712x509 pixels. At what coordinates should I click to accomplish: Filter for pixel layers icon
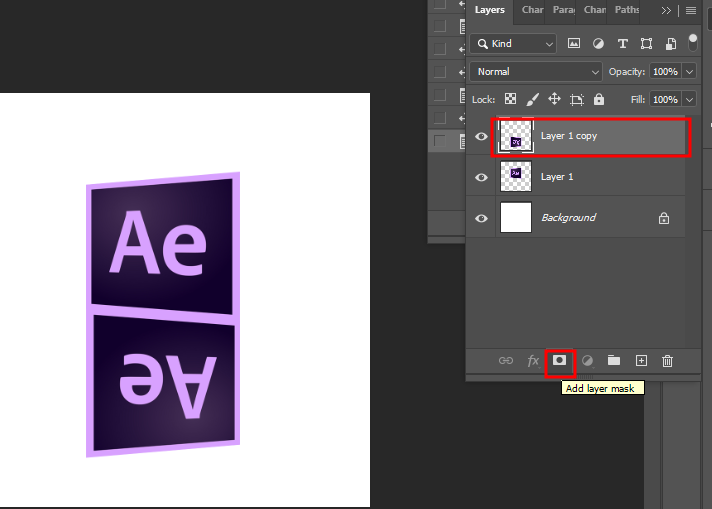point(574,44)
